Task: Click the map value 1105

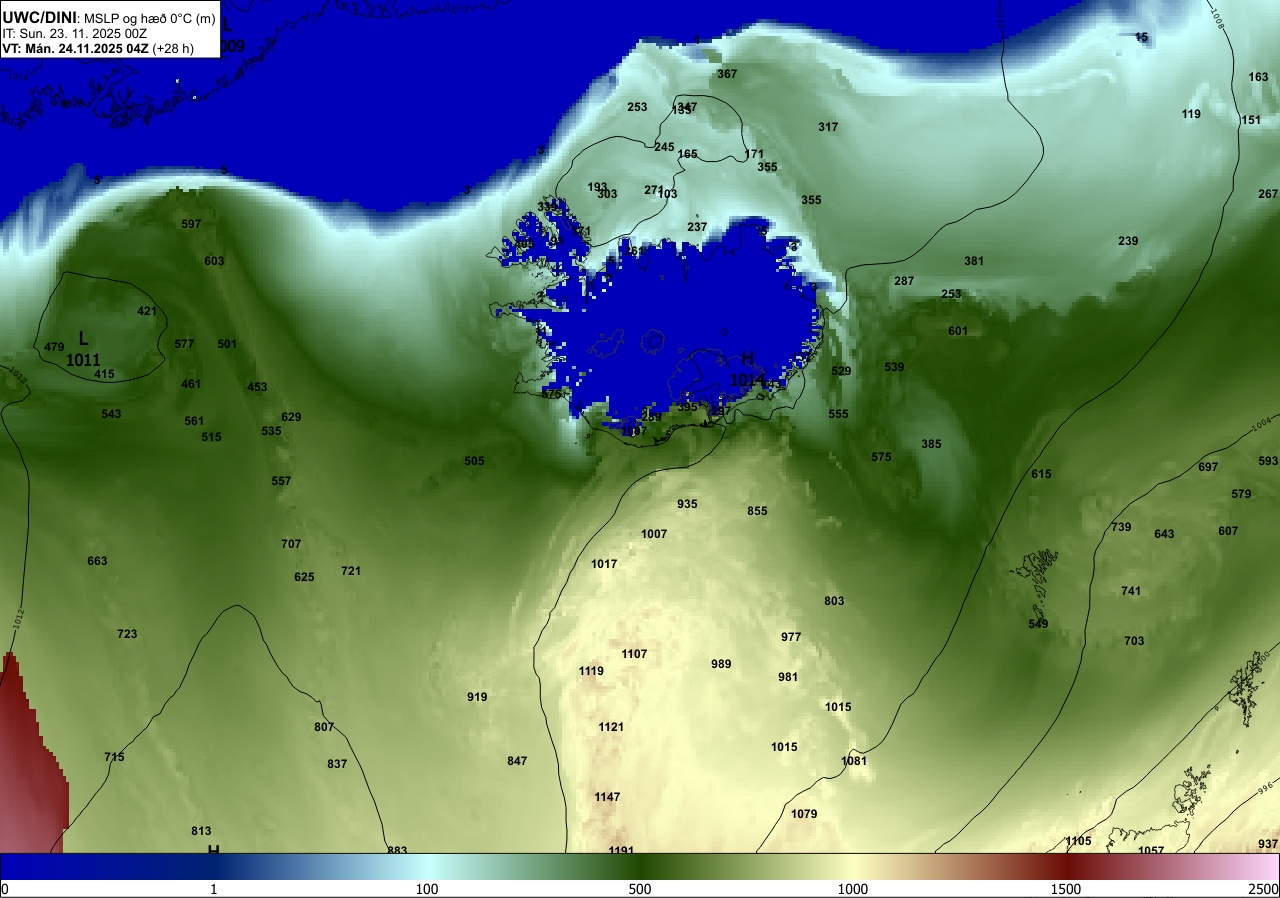Action: (x=1078, y=841)
